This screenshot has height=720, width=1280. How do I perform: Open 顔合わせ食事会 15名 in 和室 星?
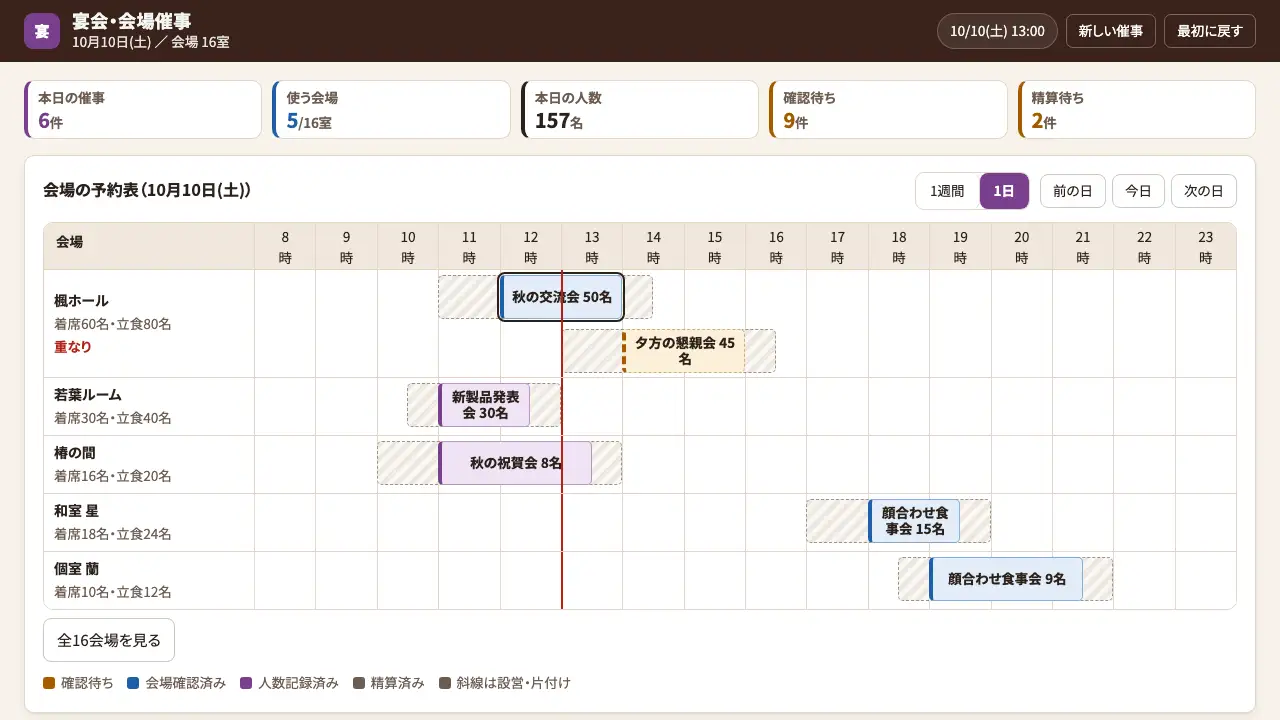(914, 521)
